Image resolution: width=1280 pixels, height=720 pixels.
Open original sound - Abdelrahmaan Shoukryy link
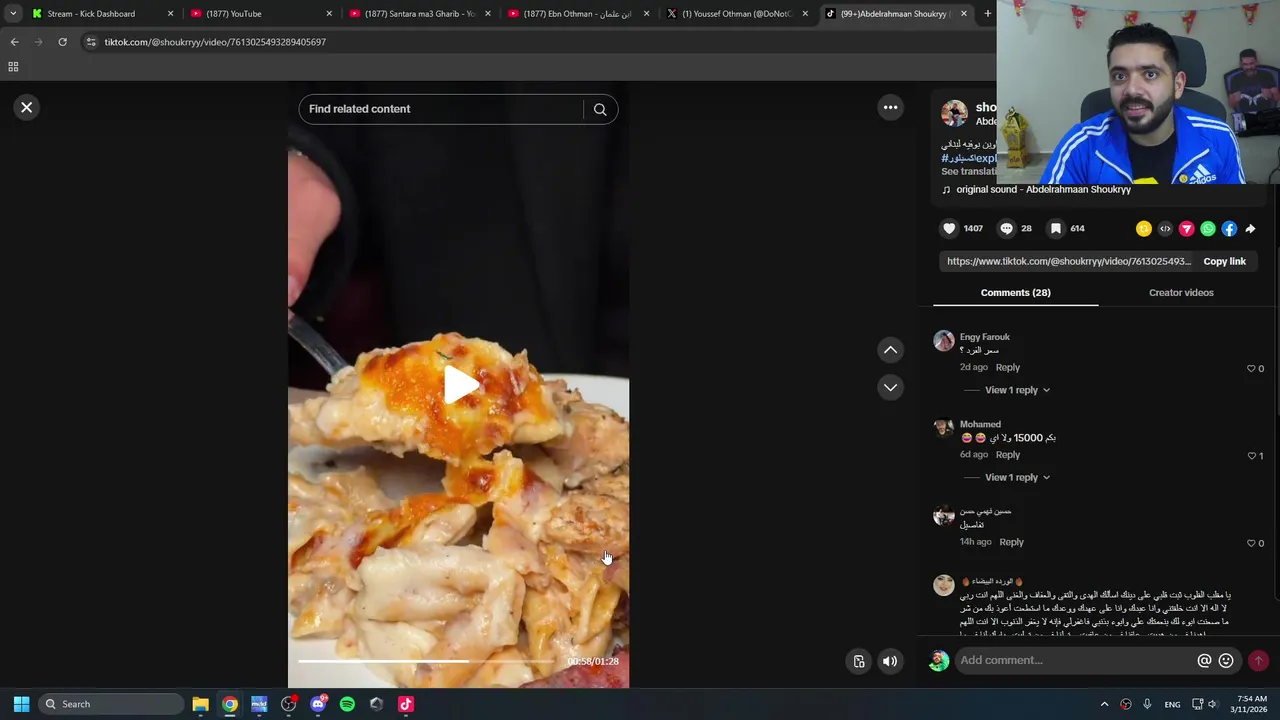1043,190
